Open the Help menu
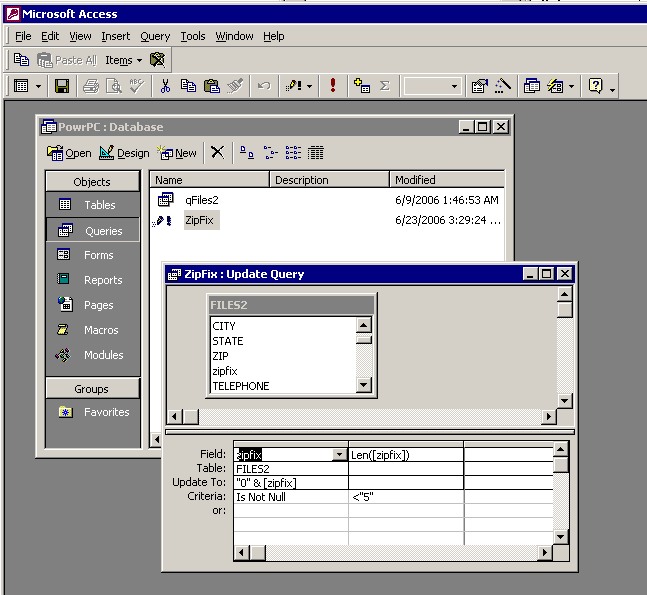The image size is (647, 595). [274, 36]
